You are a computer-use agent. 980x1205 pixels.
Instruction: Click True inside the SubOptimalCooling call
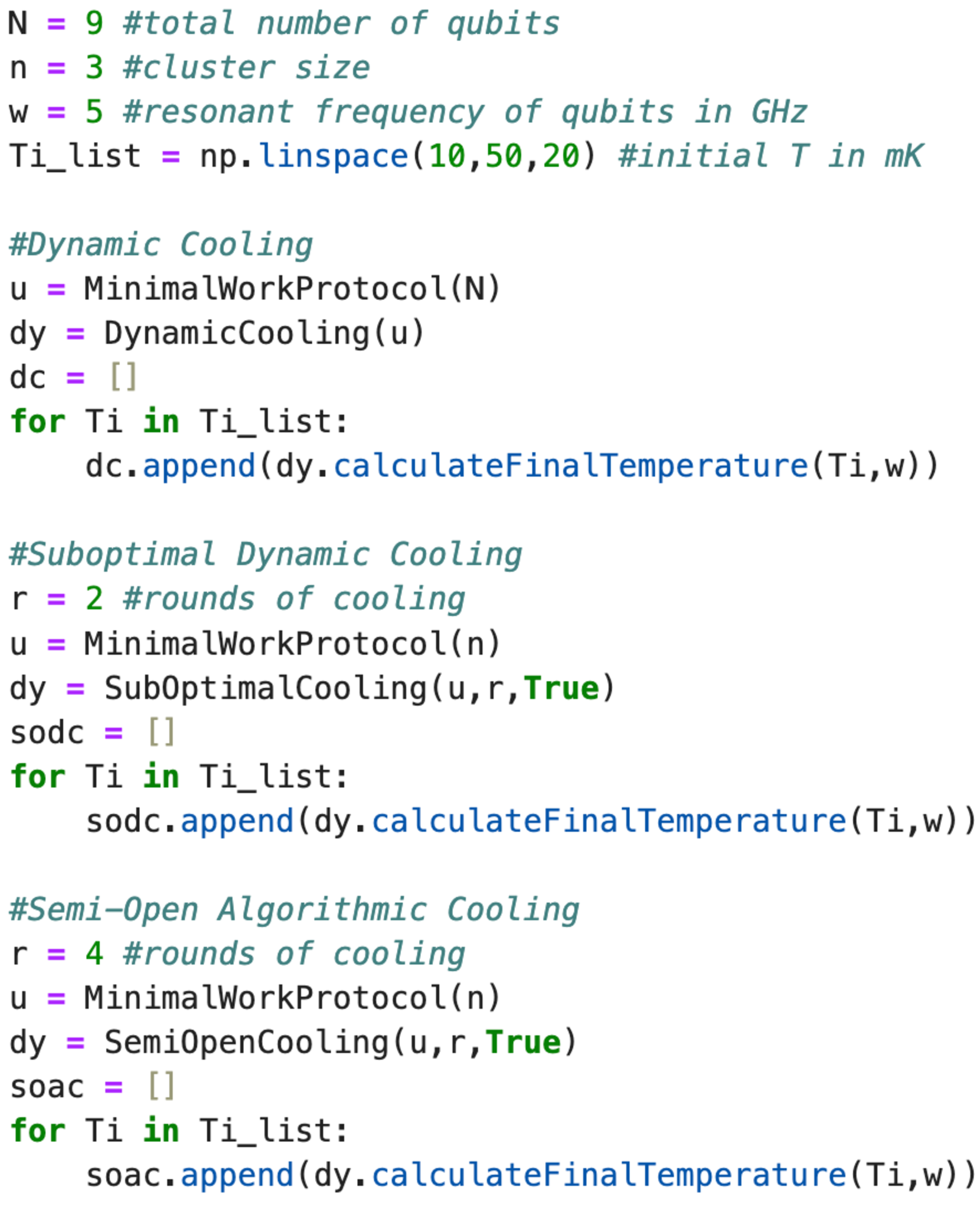[x=561, y=688]
